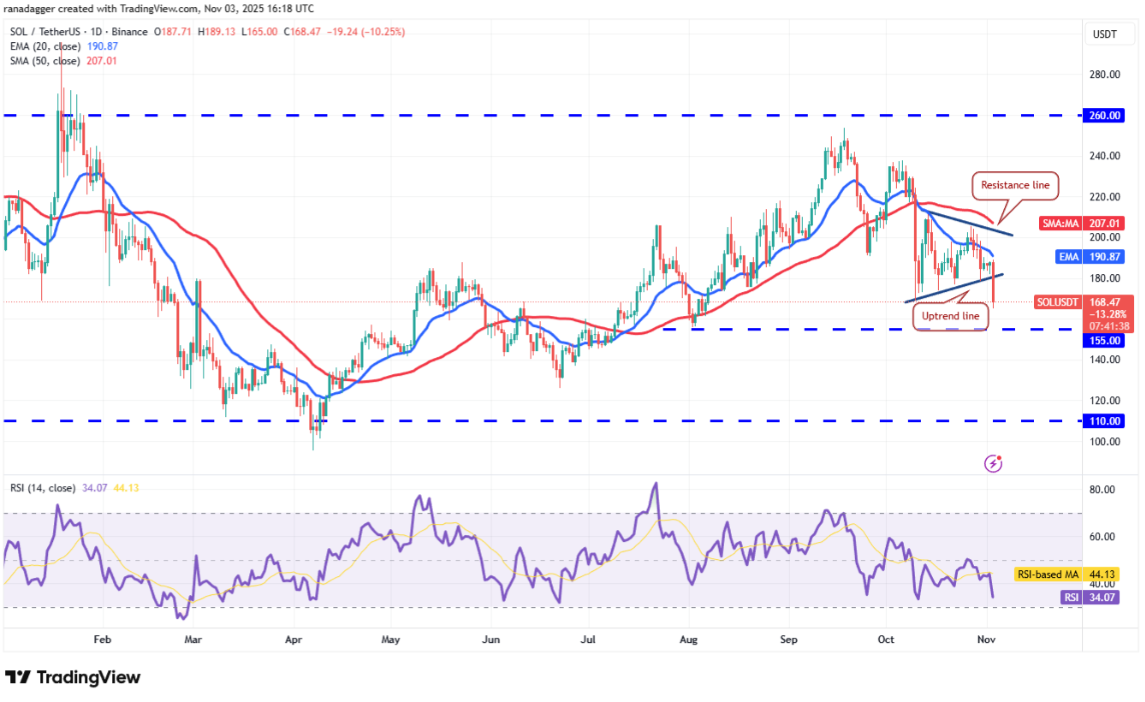
Task: Click the blue EMA 190.87 axis label
Action: point(1096,257)
